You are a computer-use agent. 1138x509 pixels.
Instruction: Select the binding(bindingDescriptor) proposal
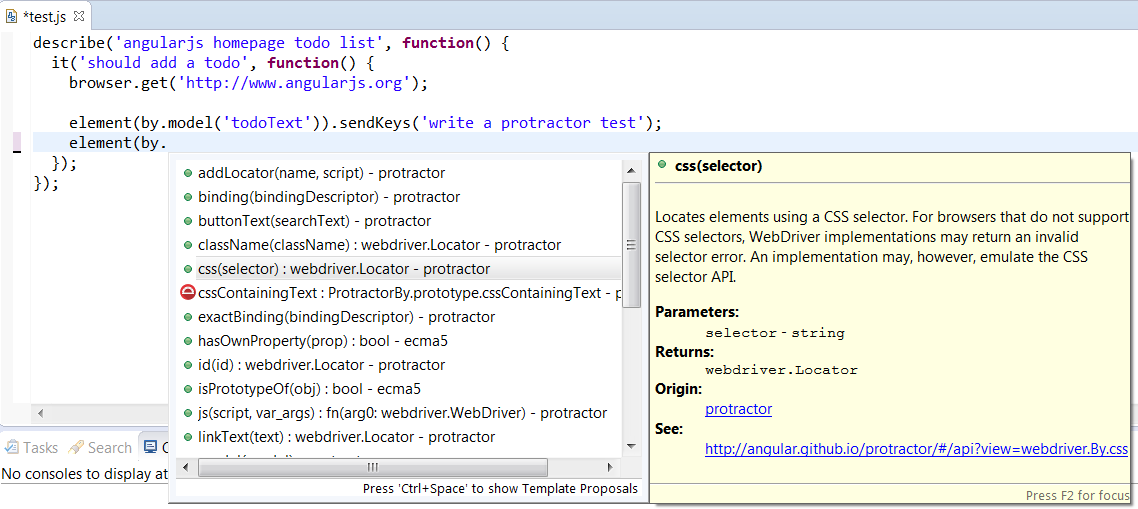(x=329, y=197)
